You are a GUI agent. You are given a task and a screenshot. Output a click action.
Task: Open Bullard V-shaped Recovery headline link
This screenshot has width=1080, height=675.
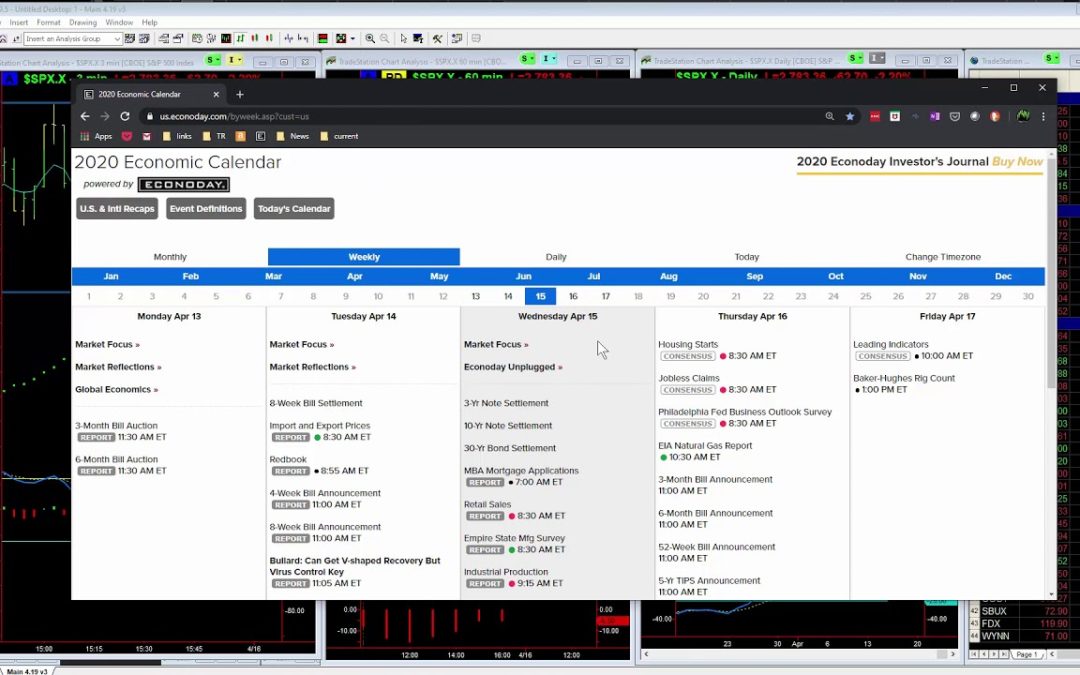(x=355, y=566)
